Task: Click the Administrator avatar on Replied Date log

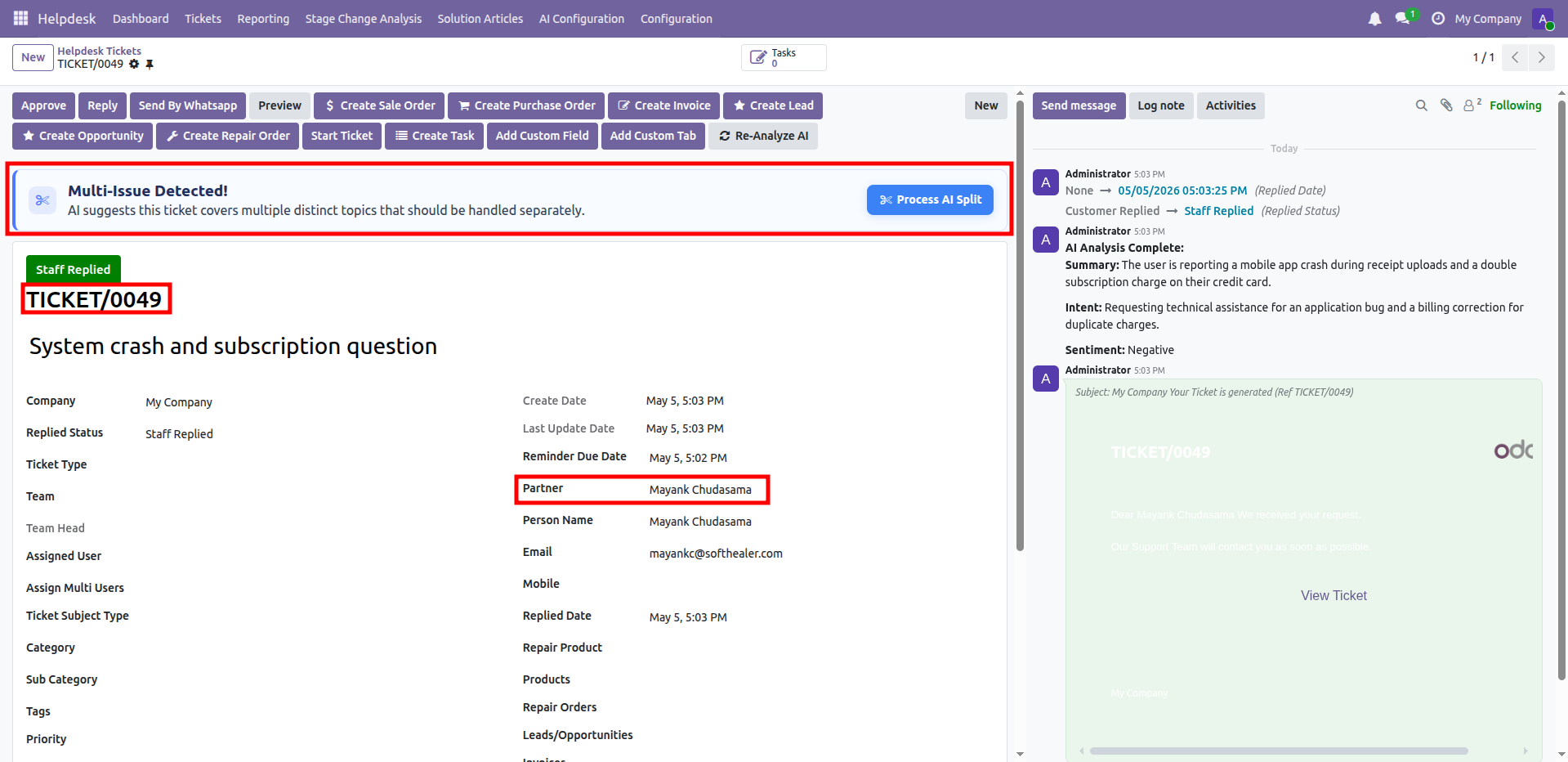Action: coord(1046,182)
